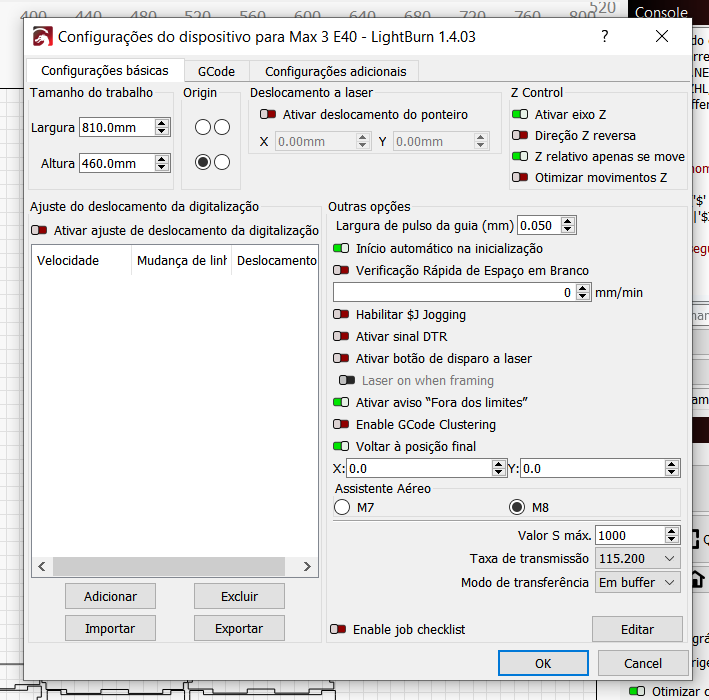
Task: Confirm settings with OK button
Action: 542,663
